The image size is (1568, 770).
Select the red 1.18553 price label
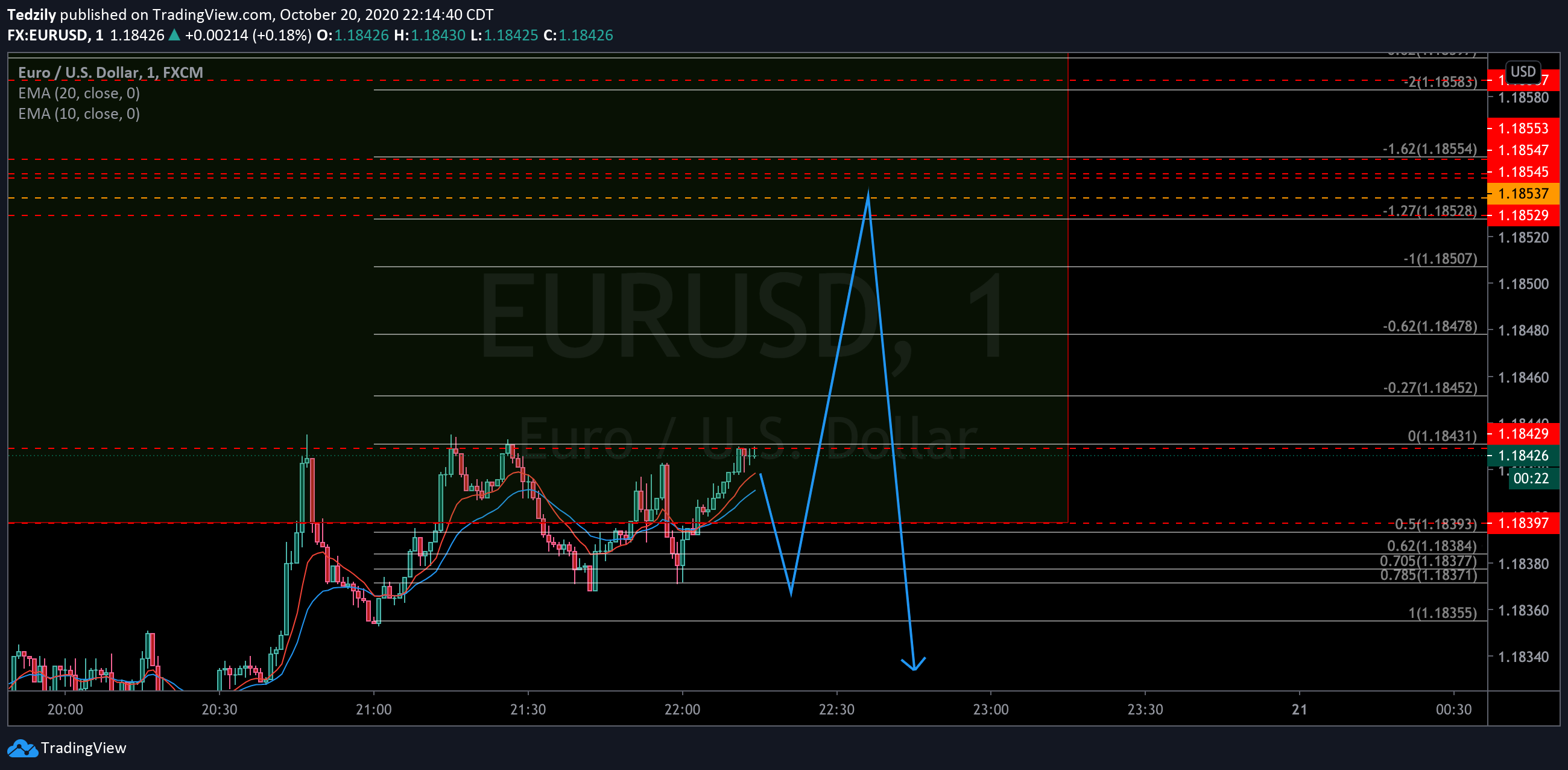[x=1523, y=129]
